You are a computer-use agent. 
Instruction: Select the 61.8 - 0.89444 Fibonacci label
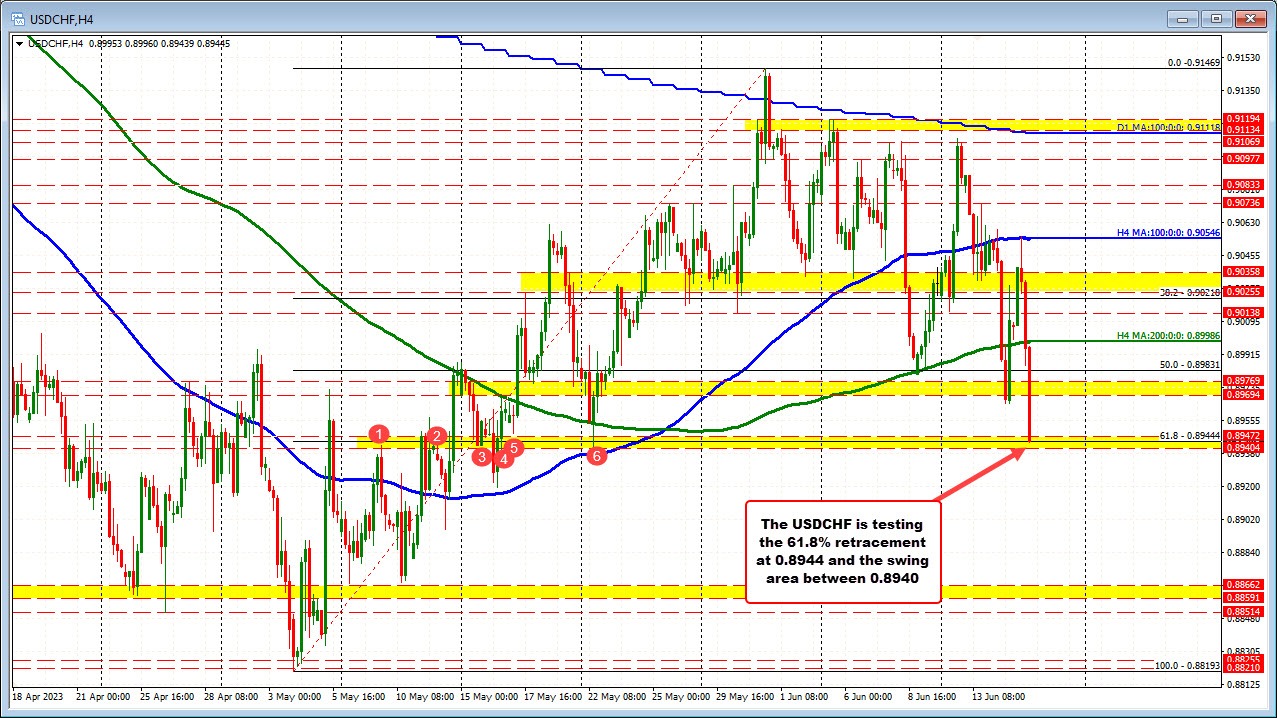click(x=1189, y=436)
